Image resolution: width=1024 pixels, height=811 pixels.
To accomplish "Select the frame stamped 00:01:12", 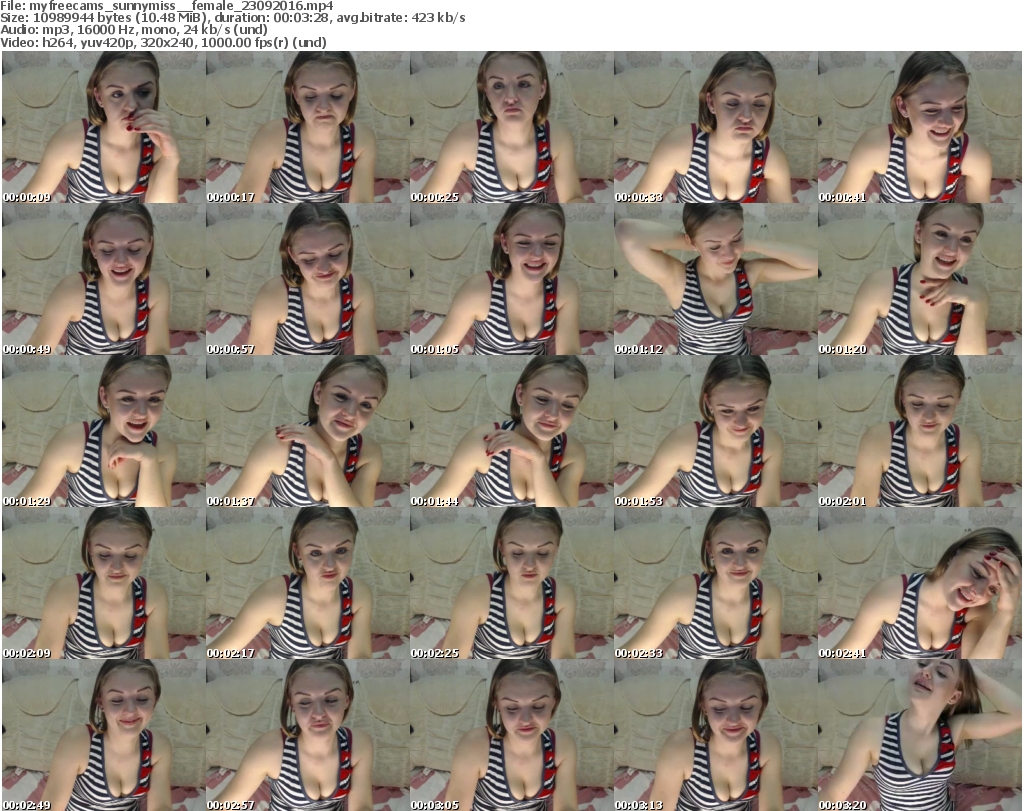I will click(x=716, y=279).
